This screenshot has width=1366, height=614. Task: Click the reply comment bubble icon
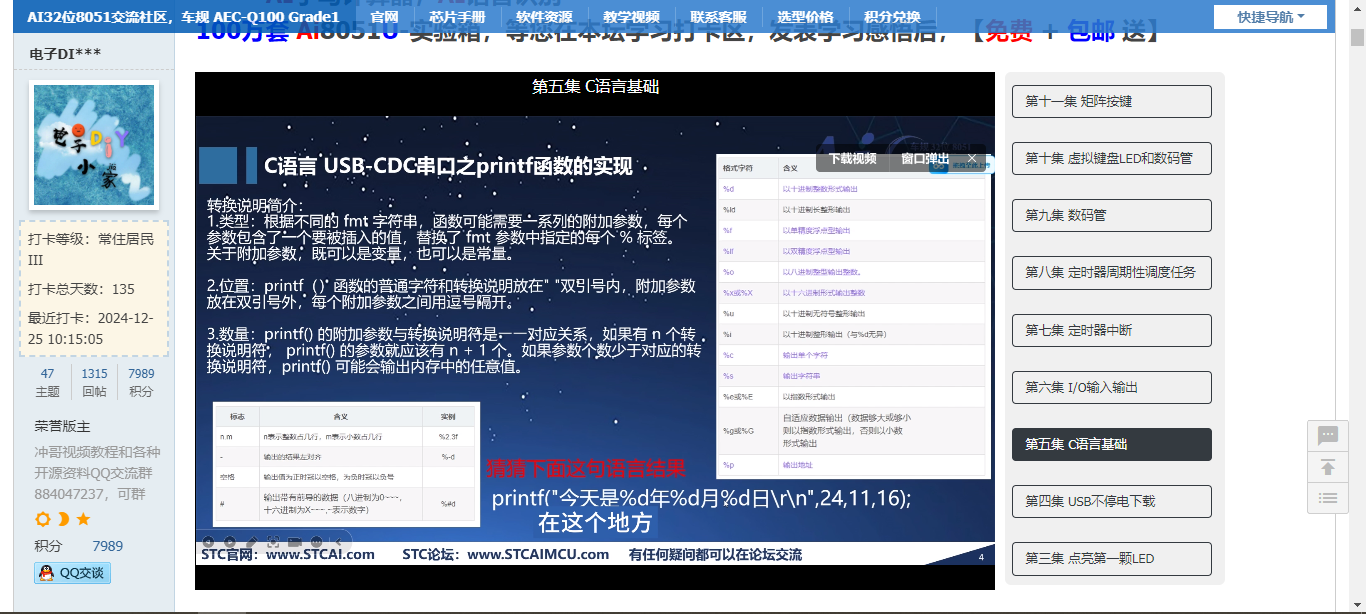point(1328,436)
